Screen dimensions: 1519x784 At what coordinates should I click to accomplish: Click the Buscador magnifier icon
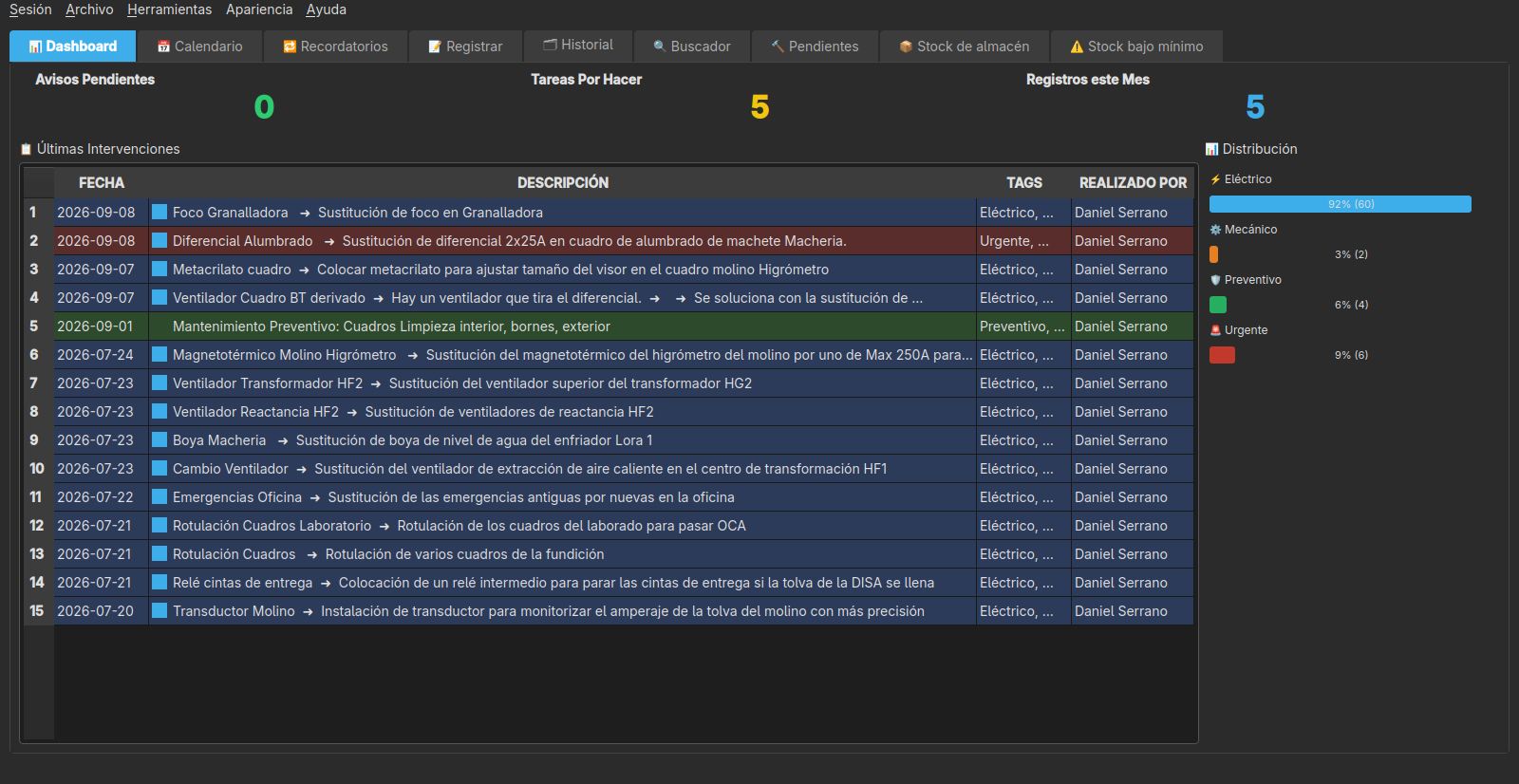click(x=659, y=47)
